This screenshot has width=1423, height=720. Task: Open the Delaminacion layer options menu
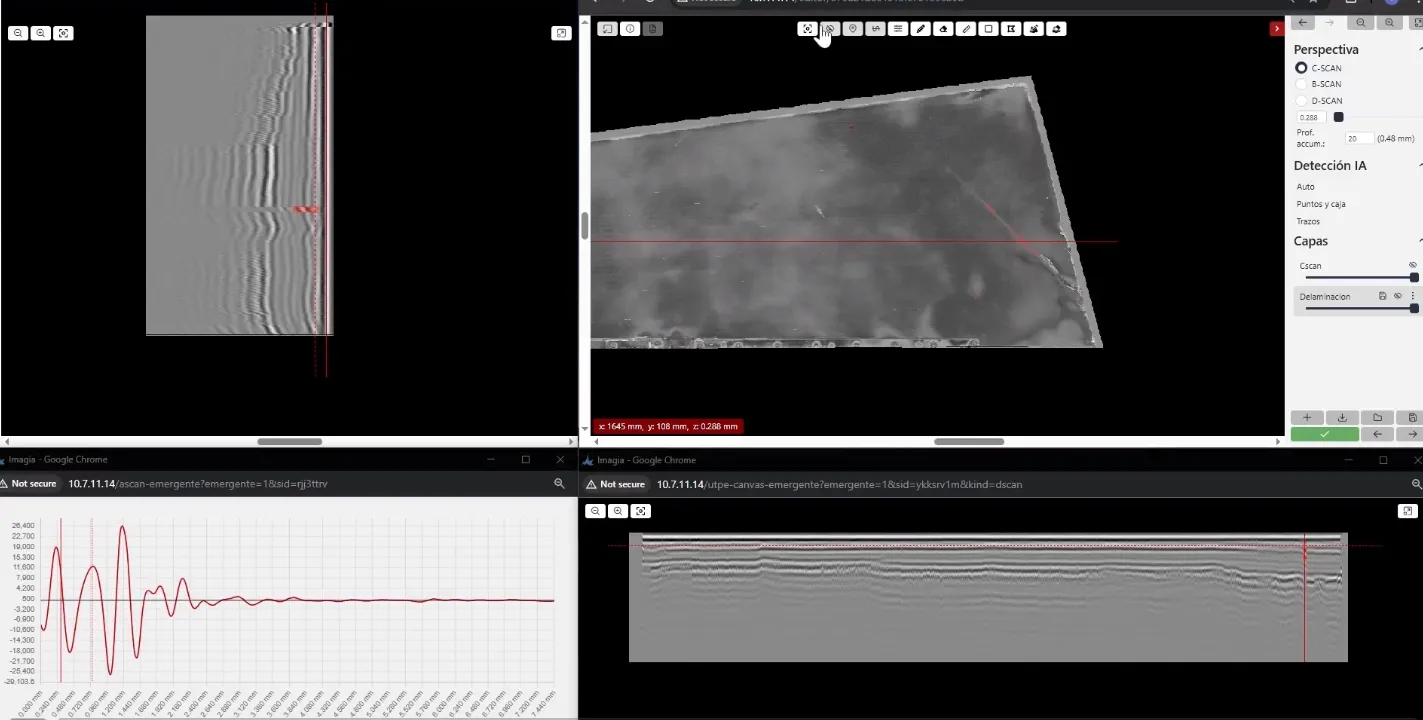pyautogui.click(x=1411, y=296)
